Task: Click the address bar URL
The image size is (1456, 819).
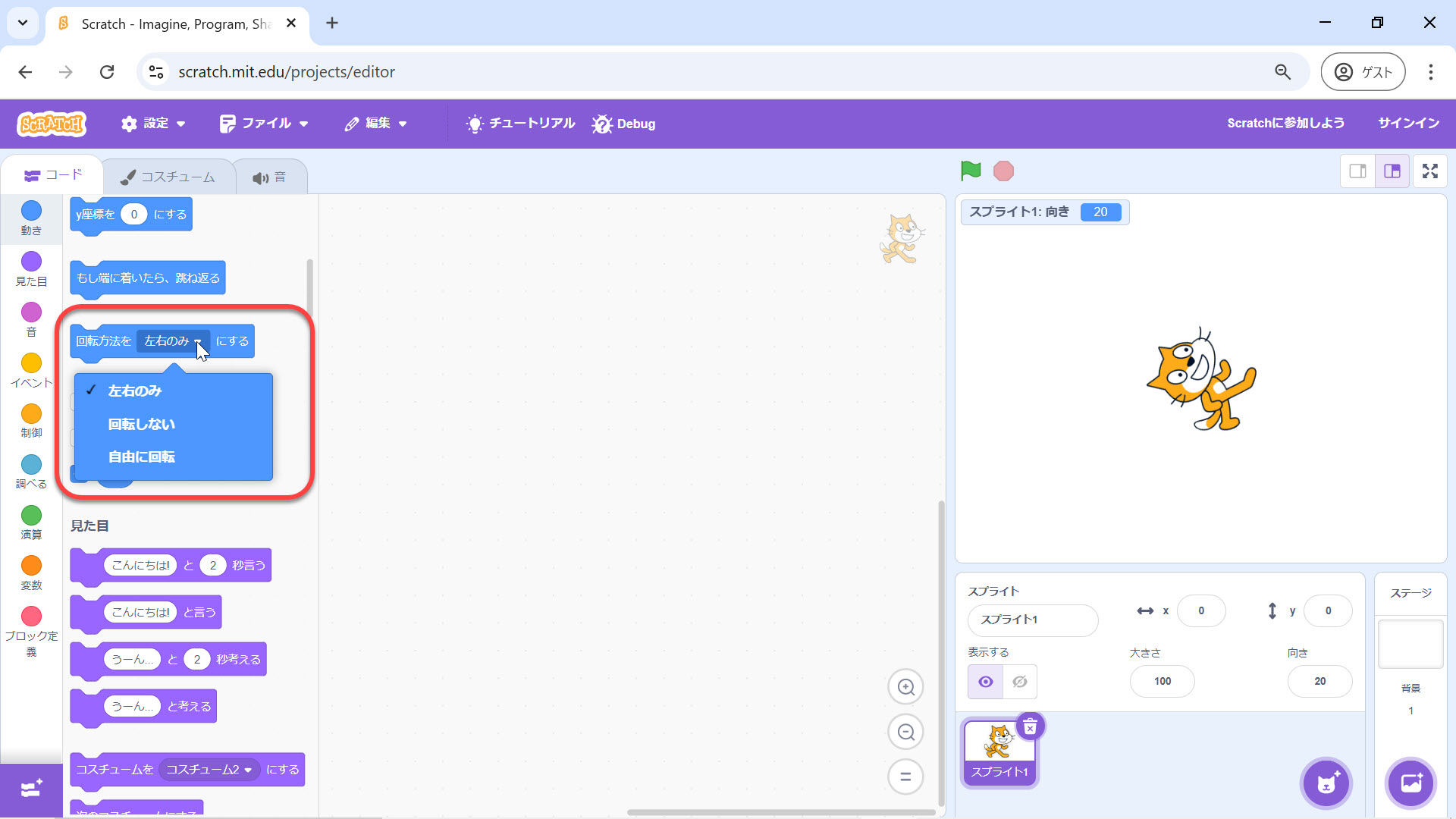Action: coord(287,72)
